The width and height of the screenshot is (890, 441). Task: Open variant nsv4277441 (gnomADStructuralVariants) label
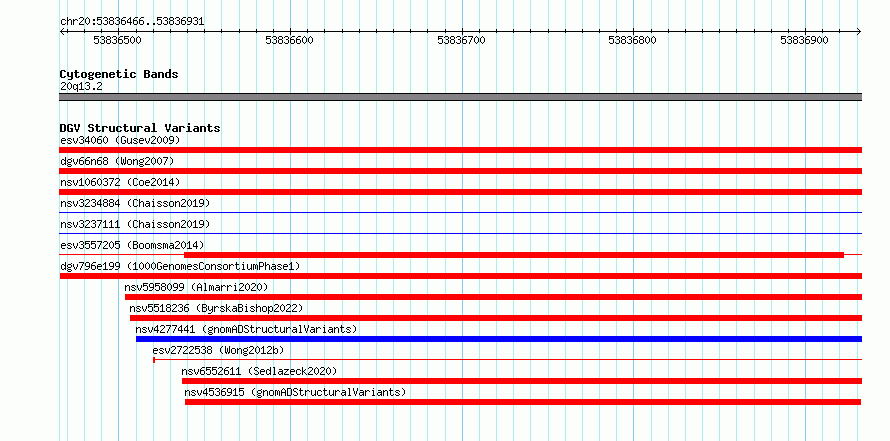(x=246, y=329)
